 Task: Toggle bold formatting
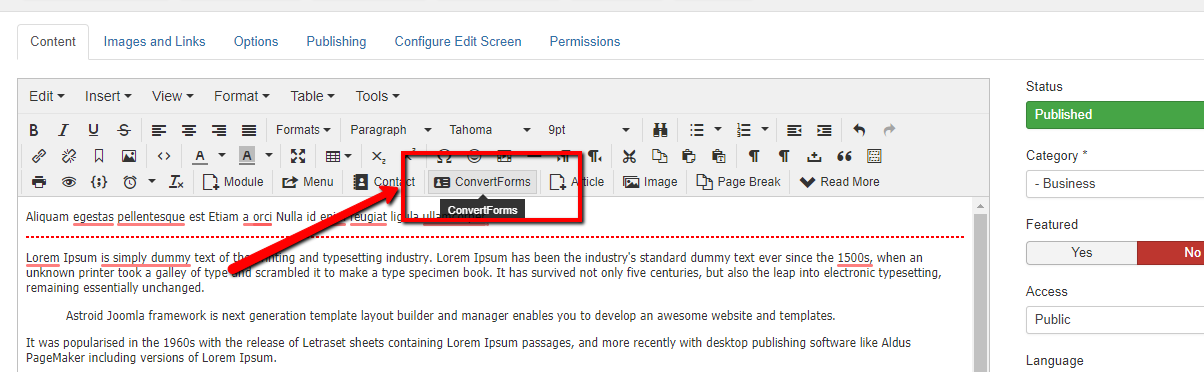coord(33,130)
